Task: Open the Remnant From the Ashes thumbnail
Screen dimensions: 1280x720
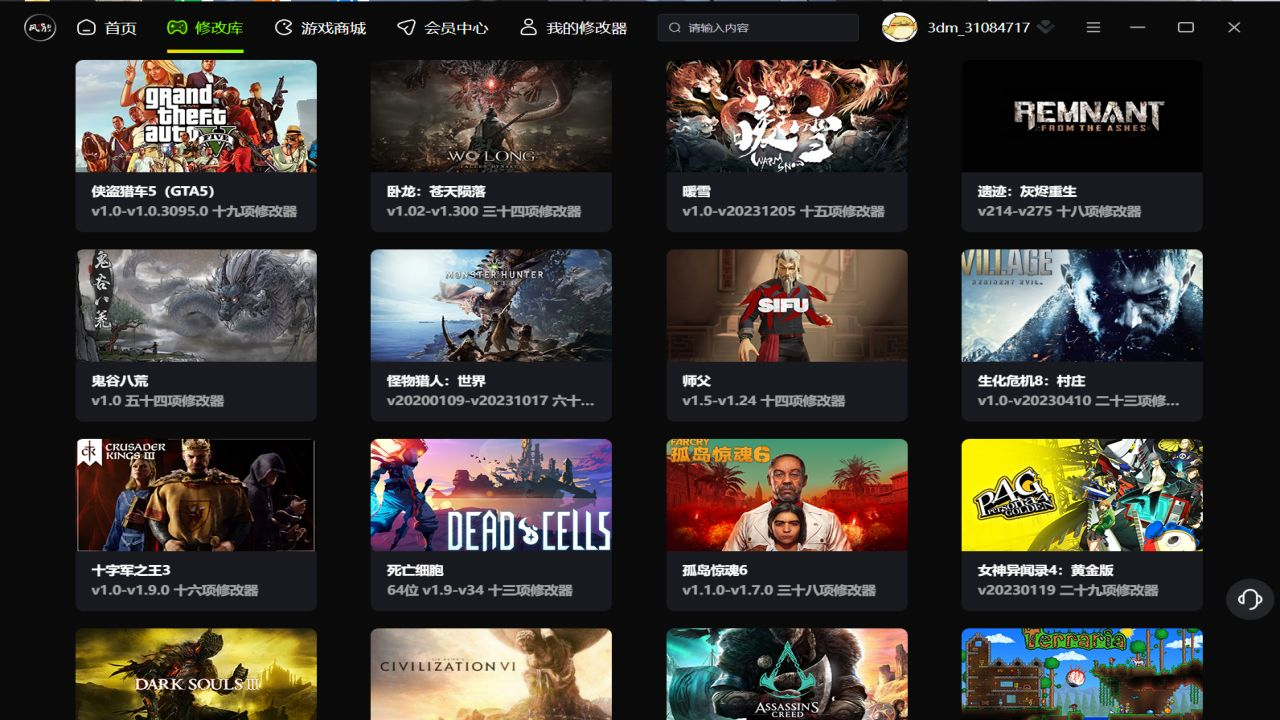Action: click(1082, 116)
